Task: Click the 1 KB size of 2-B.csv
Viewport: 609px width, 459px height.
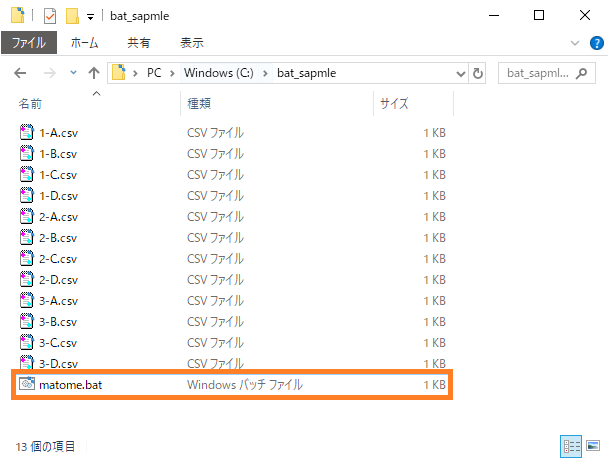Action: pyautogui.click(x=435, y=238)
